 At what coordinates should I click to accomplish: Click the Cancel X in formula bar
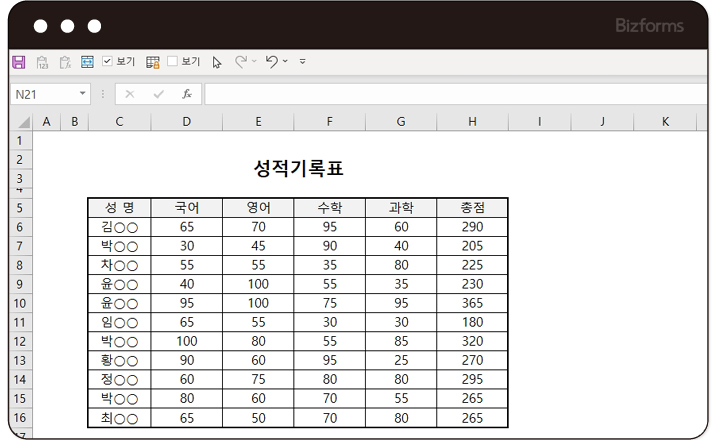point(130,94)
